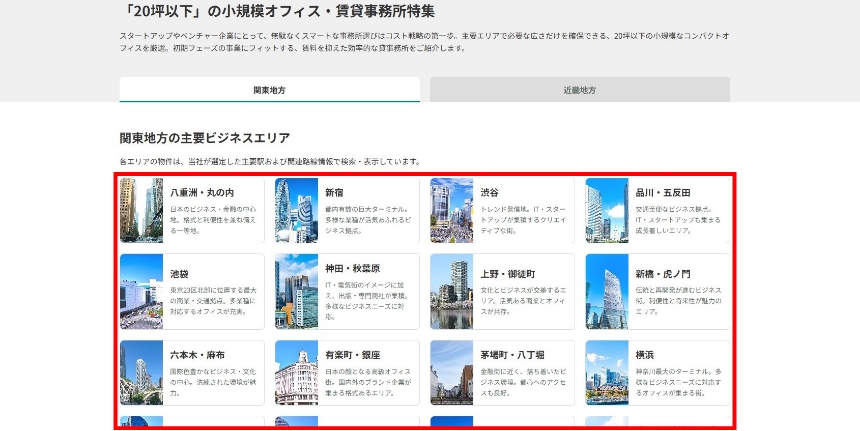Click the 六本木・麻布 area title
This screenshot has width=860, height=431.
[x=197, y=355]
